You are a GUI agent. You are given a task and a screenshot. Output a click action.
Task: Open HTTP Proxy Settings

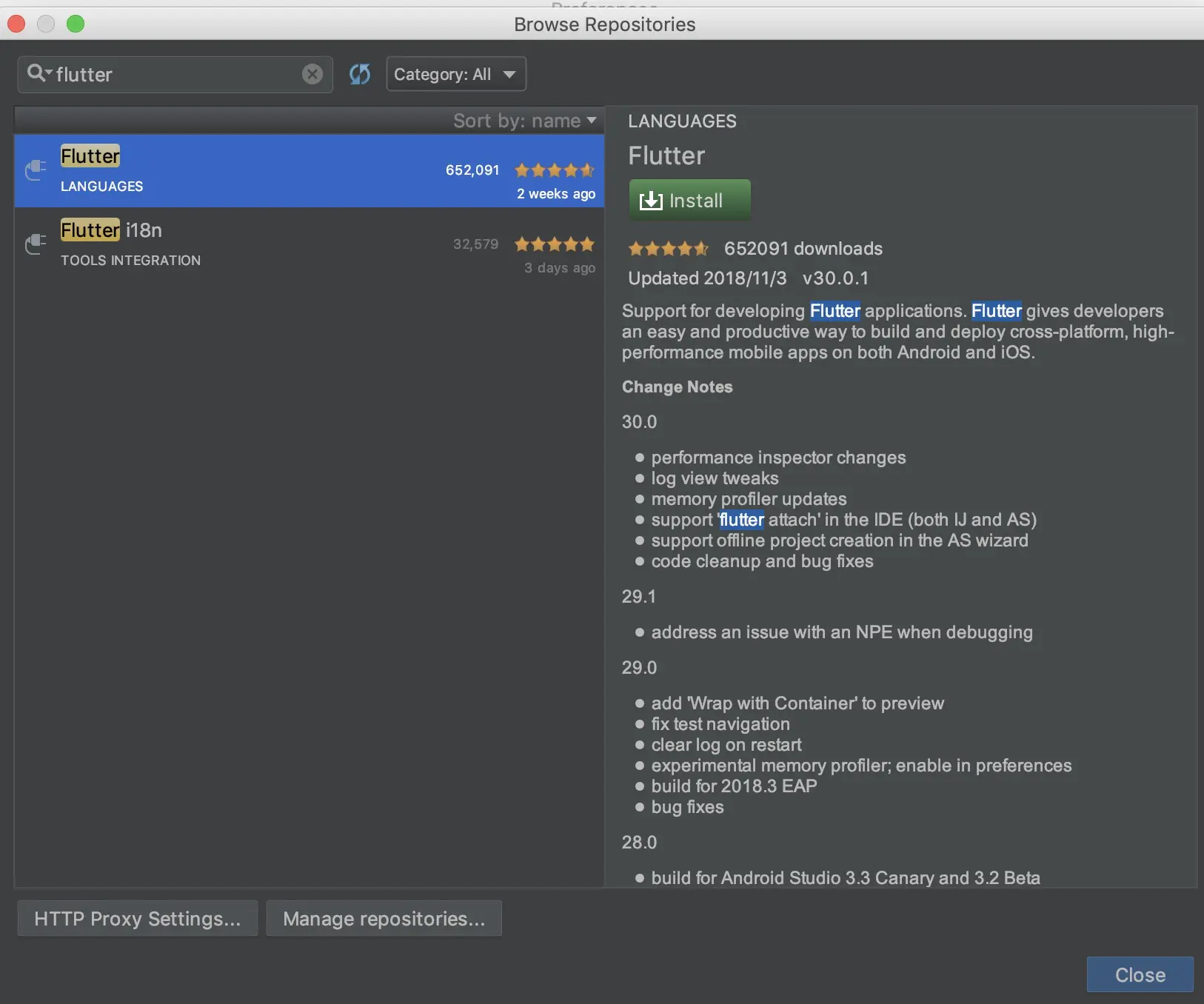pos(138,919)
